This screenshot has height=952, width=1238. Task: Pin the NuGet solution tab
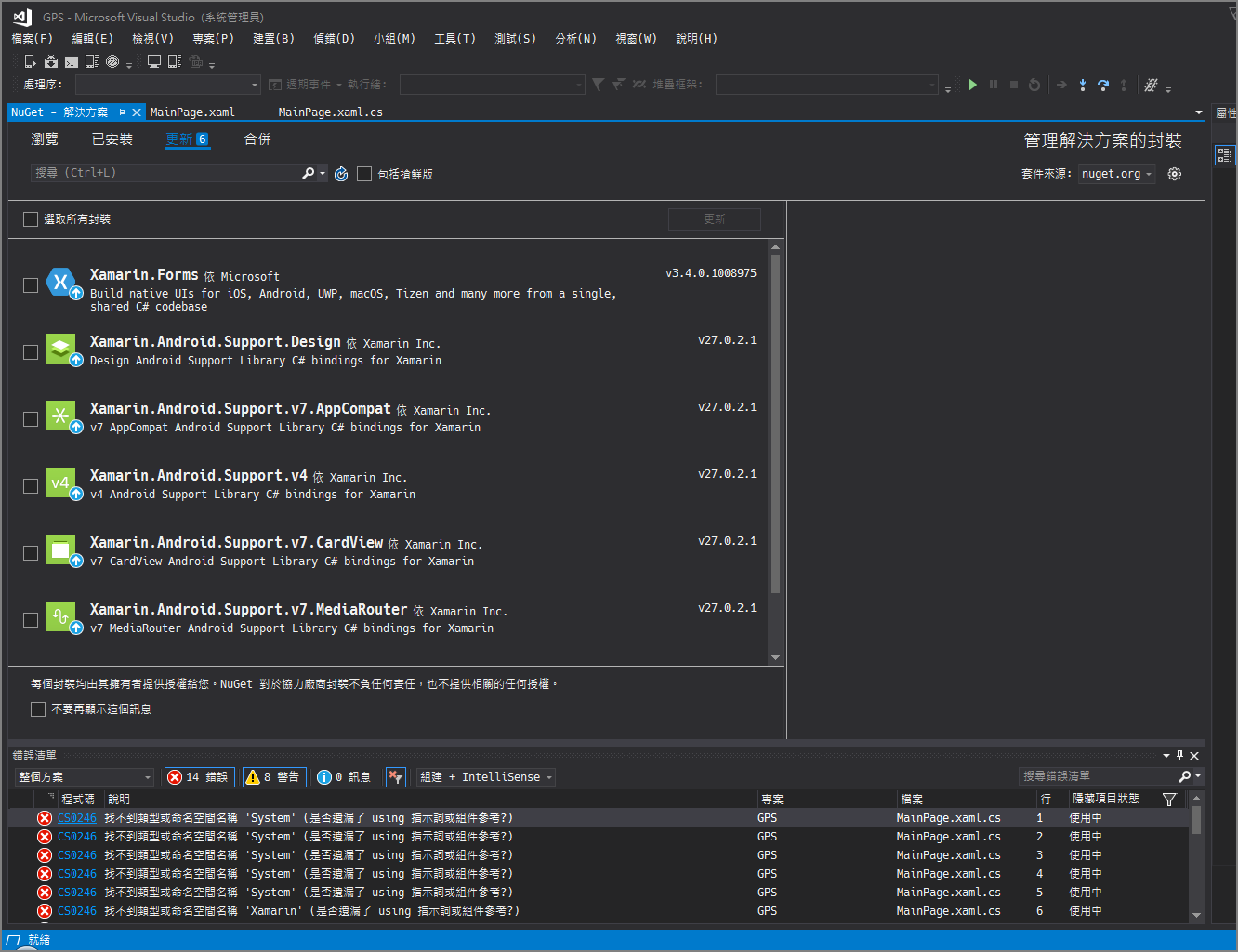click(x=121, y=112)
